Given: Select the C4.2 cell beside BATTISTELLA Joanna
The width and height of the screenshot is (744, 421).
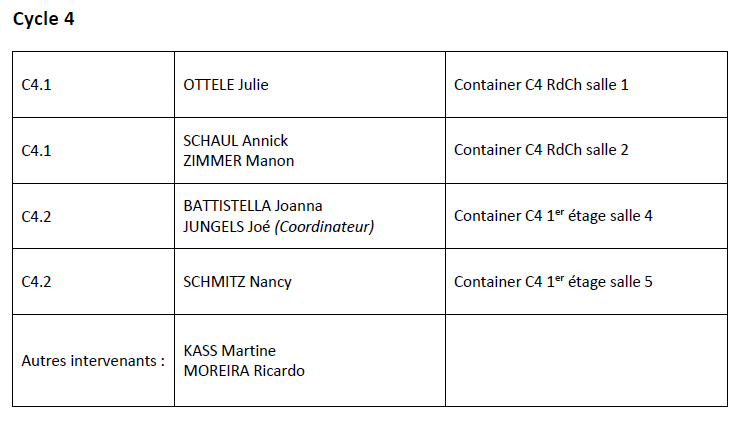Looking at the screenshot, I should point(36,215).
